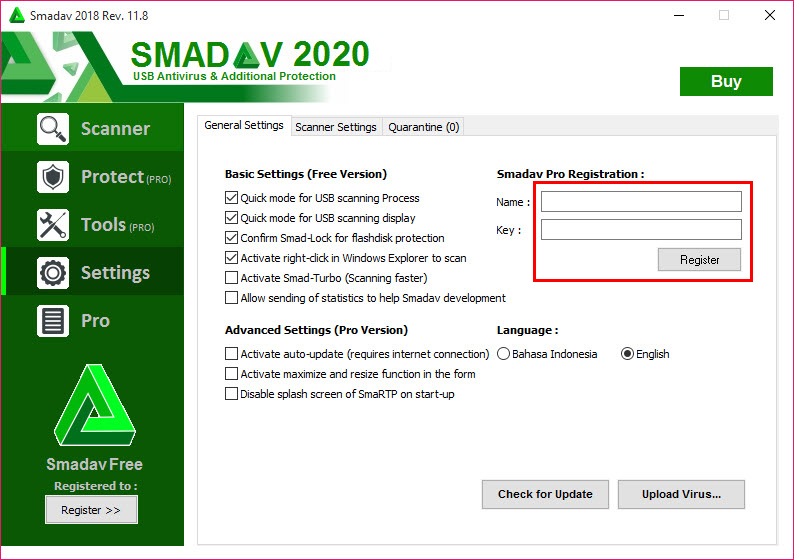The width and height of the screenshot is (794, 560).
Task: Open the Scanner section label
Action: tap(115, 129)
